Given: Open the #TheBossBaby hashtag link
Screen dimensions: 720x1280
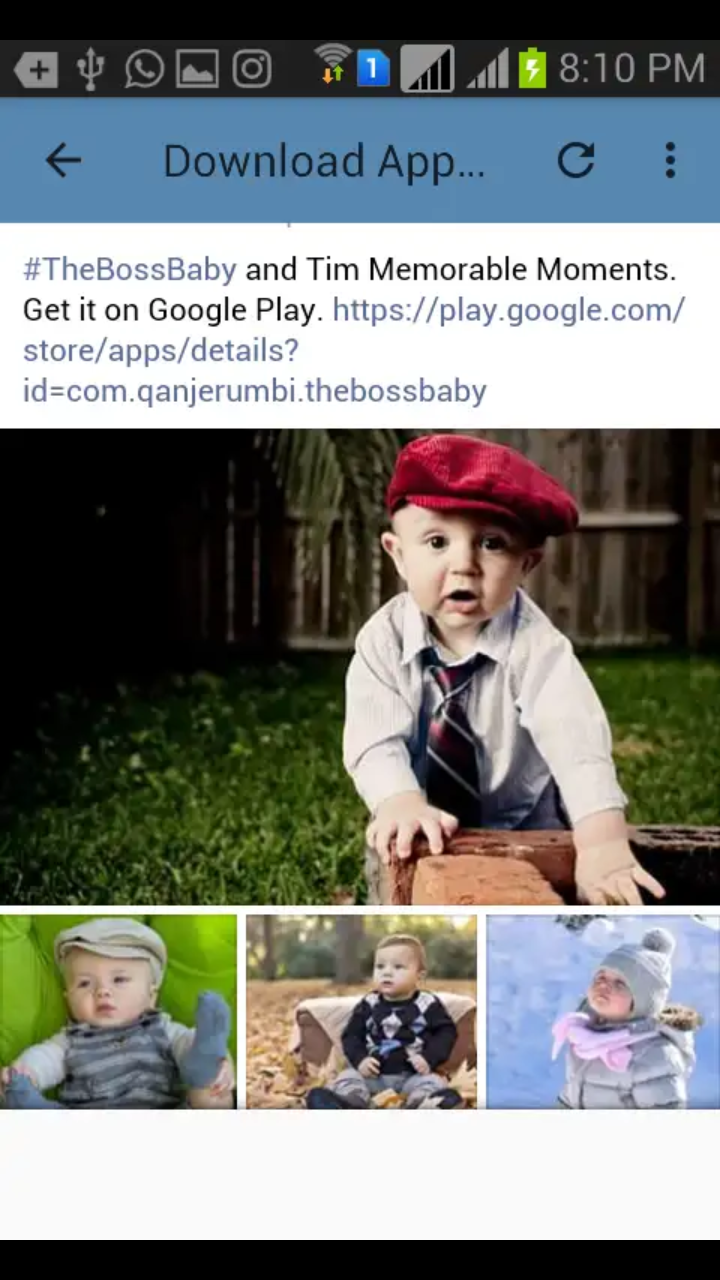Looking at the screenshot, I should pos(130,269).
